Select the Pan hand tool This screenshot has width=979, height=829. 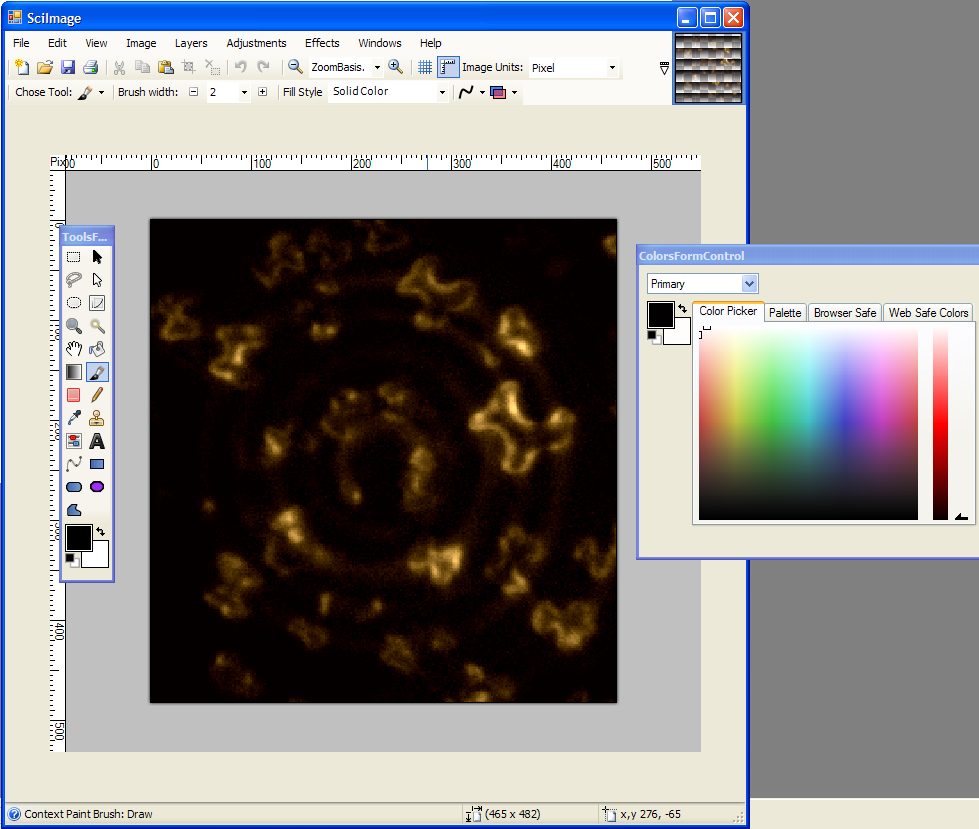click(x=74, y=349)
